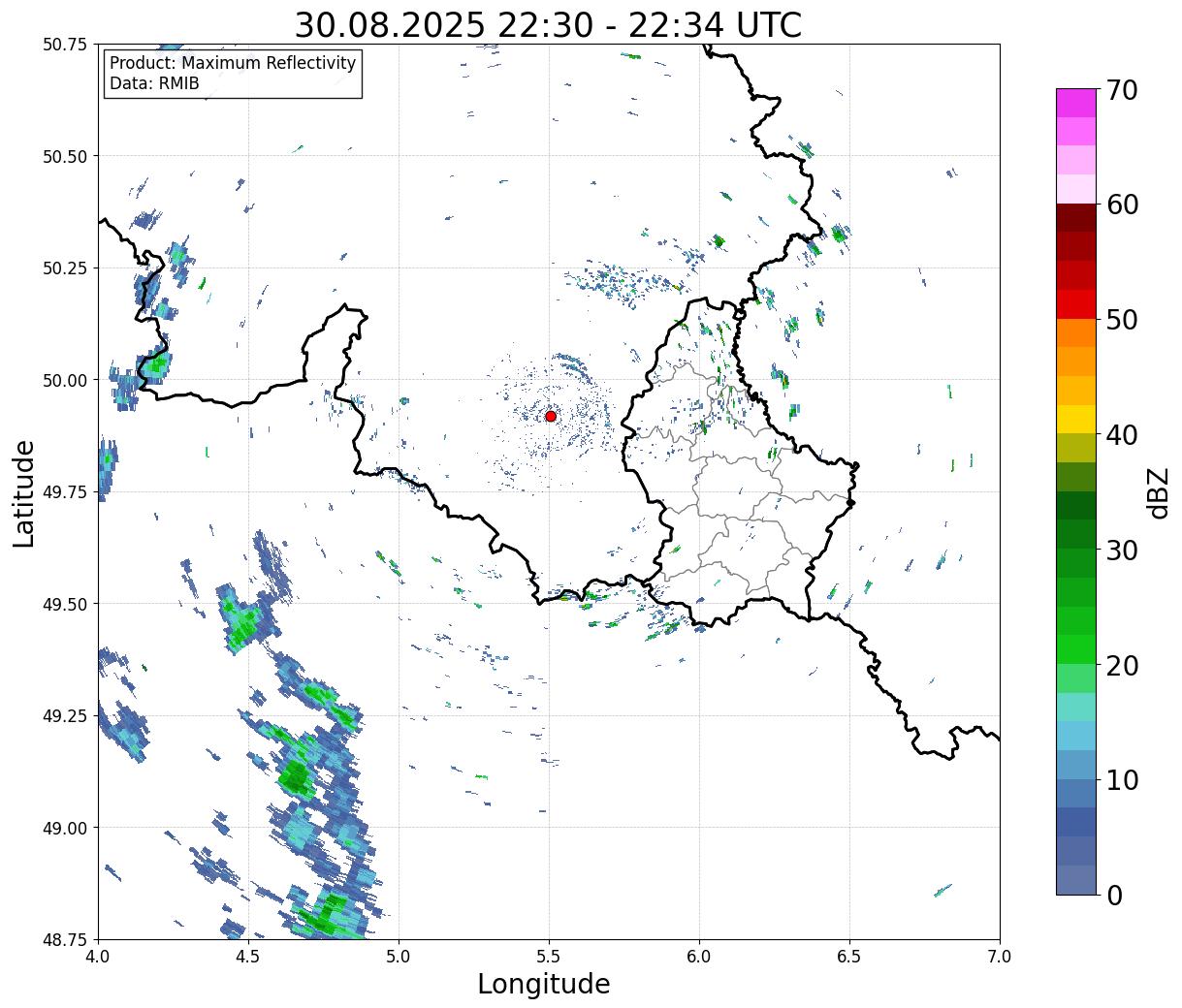Click the colorbar tick label 20

tap(1121, 666)
